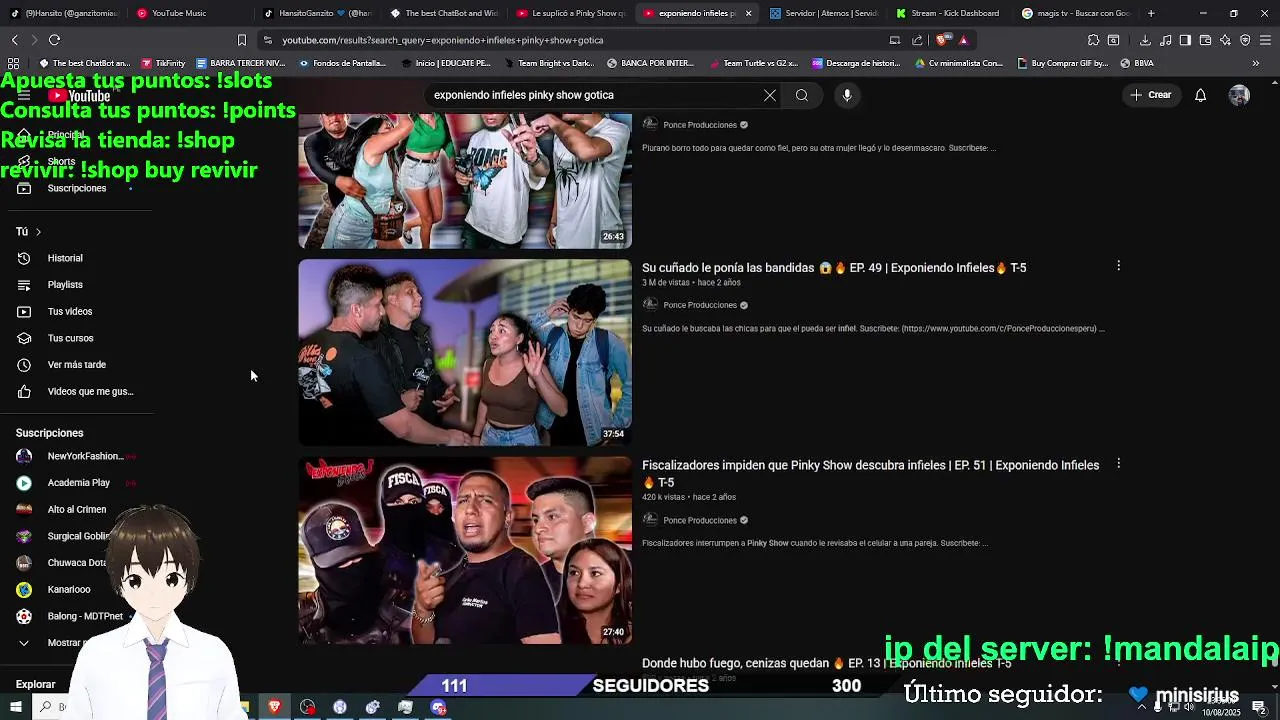The width and height of the screenshot is (1280, 720).
Task: Expand bookmarks overflow chevron
Action: point(1255,63)
